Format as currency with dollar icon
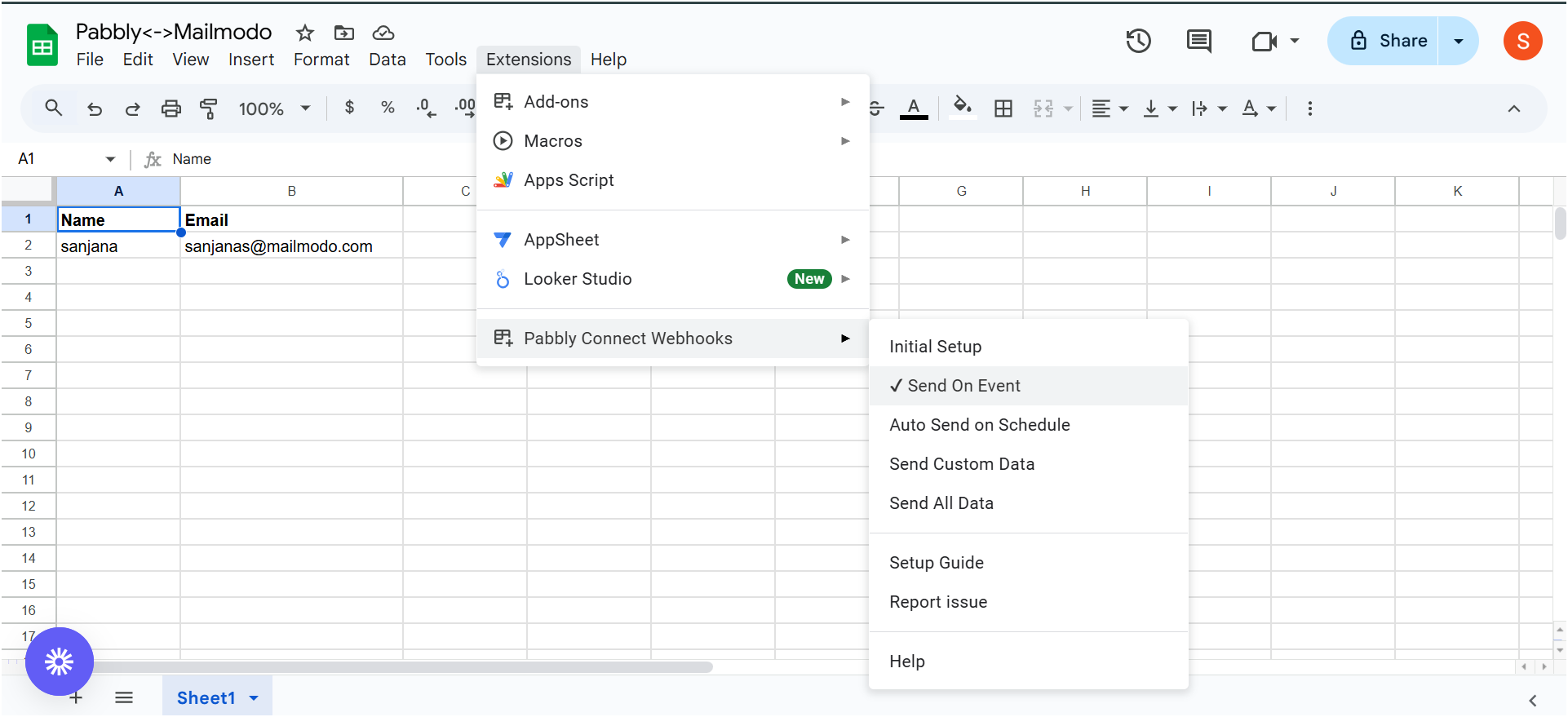This screenshot has height=717, width=1568. 349,108
